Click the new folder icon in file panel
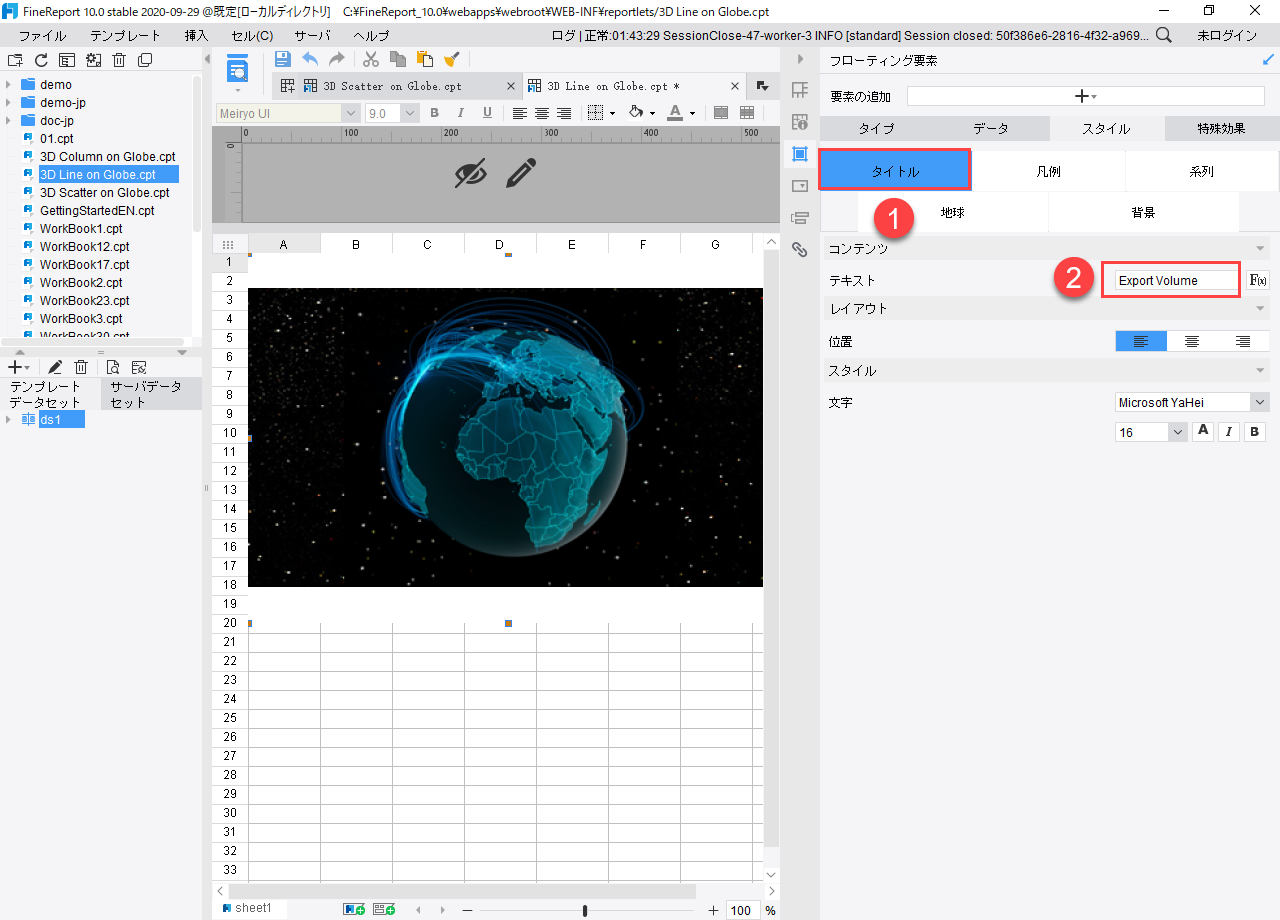Screen dimensions: 1280x920 click(15, 60)
